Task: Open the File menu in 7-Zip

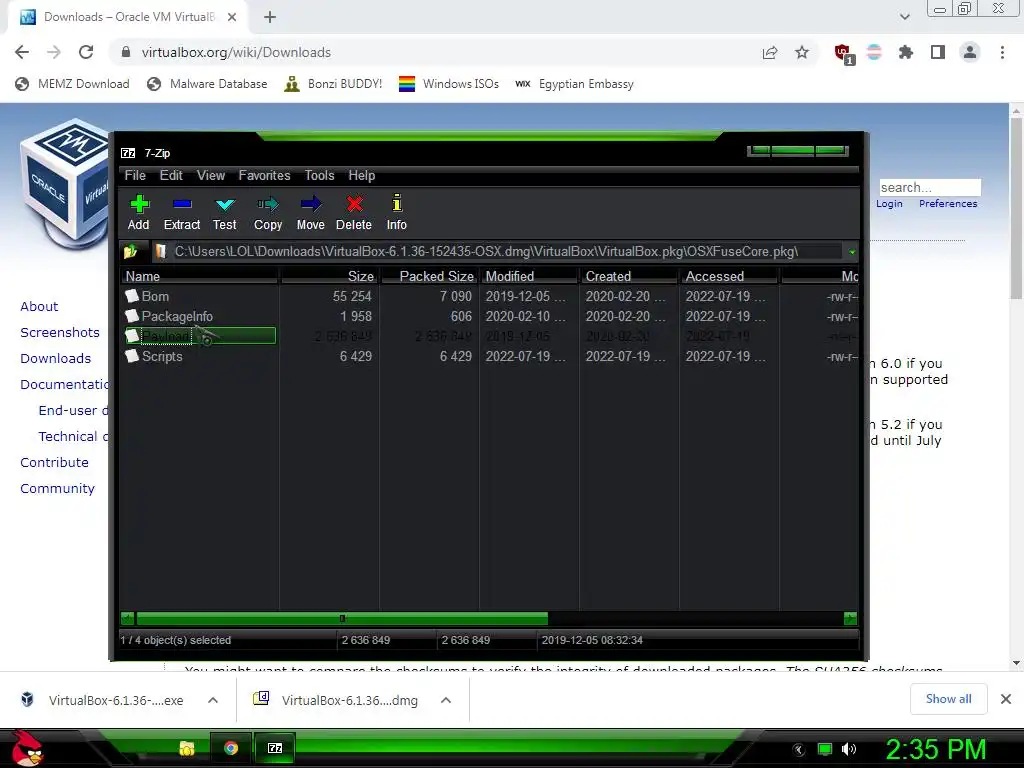Action: click(135, 176)
